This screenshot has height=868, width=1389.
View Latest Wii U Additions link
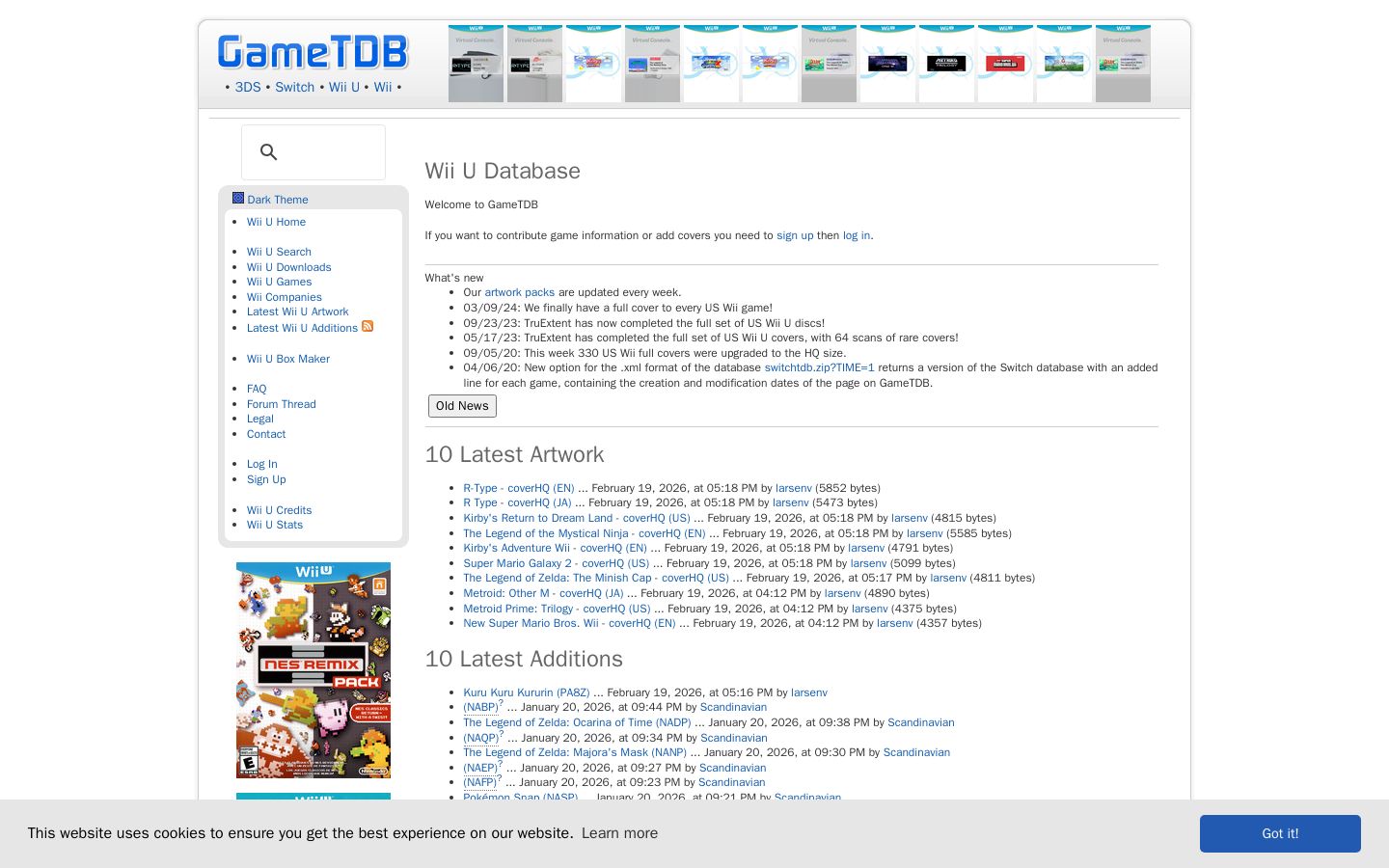(x=302, y=328)
